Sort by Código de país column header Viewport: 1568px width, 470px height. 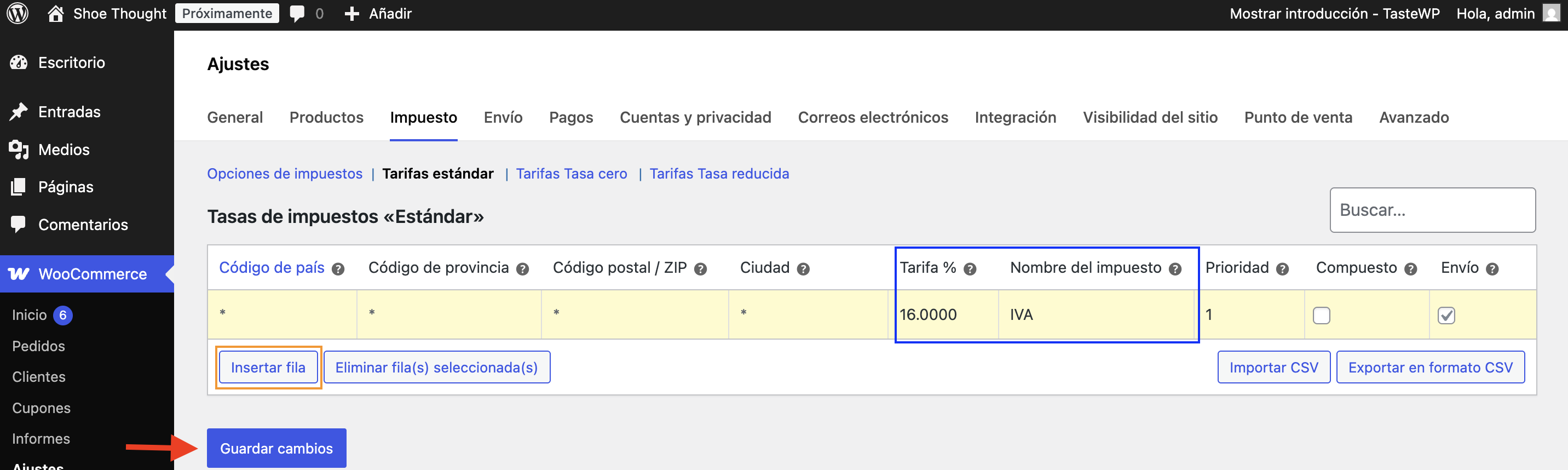click(x=272, y=267)
